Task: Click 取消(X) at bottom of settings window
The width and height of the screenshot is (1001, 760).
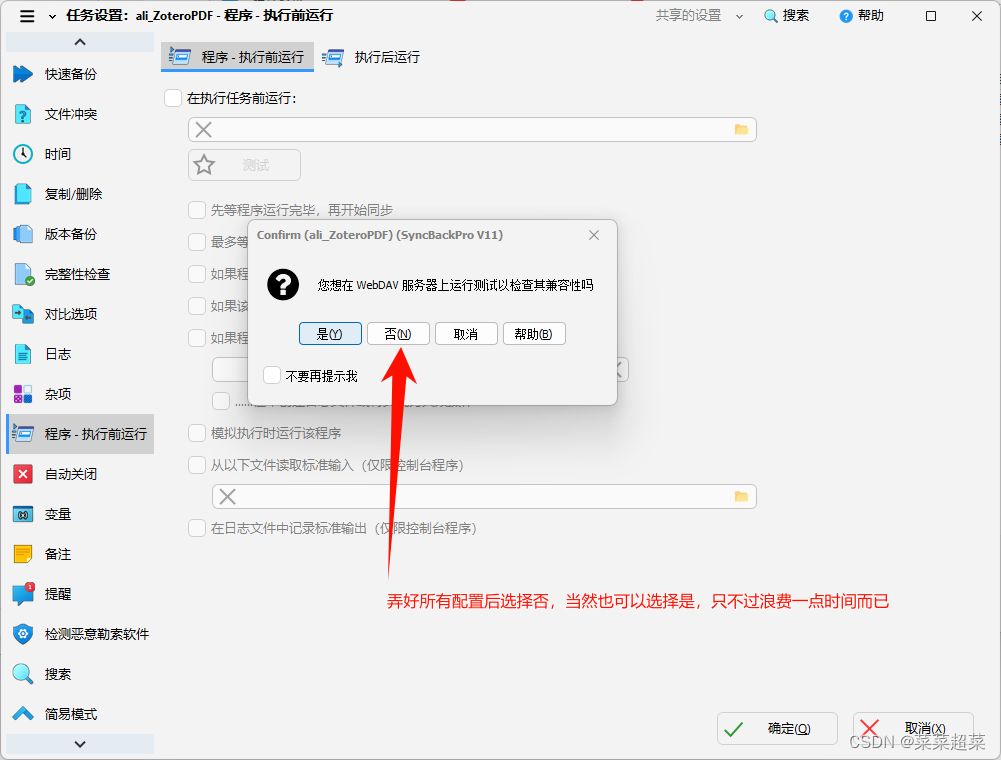Action: (913, 729)
